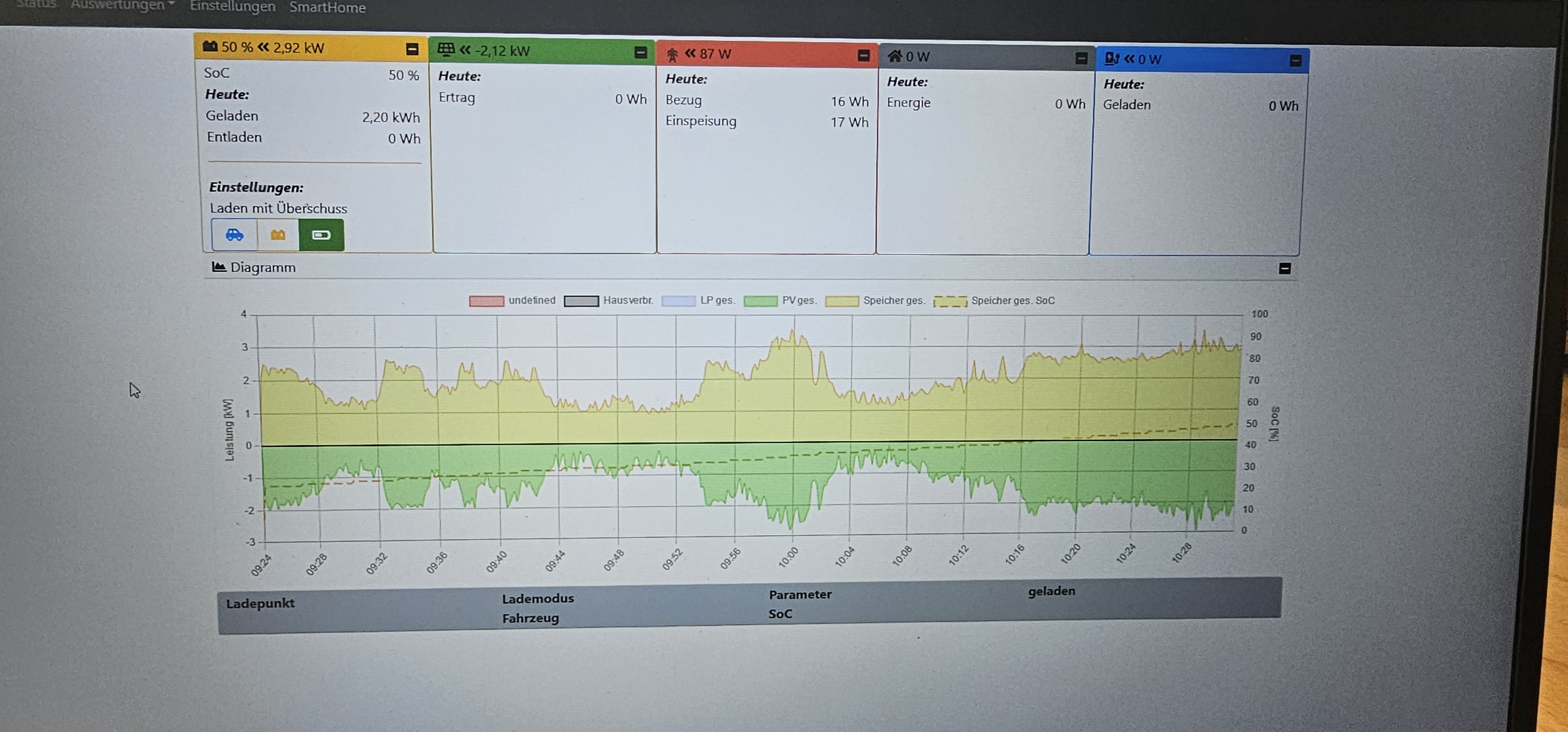Click the undefined red legend swatch
The width and height of the screenshot is (1568, 732).
pos(486,301)
